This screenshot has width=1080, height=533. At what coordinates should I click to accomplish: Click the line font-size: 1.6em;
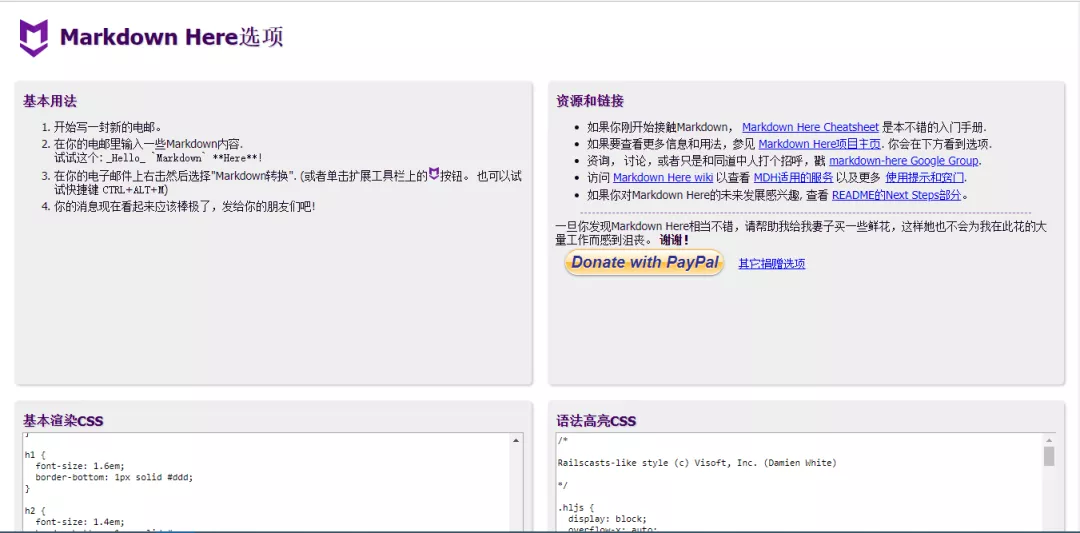pyautogui.click(x=80, y=466)
